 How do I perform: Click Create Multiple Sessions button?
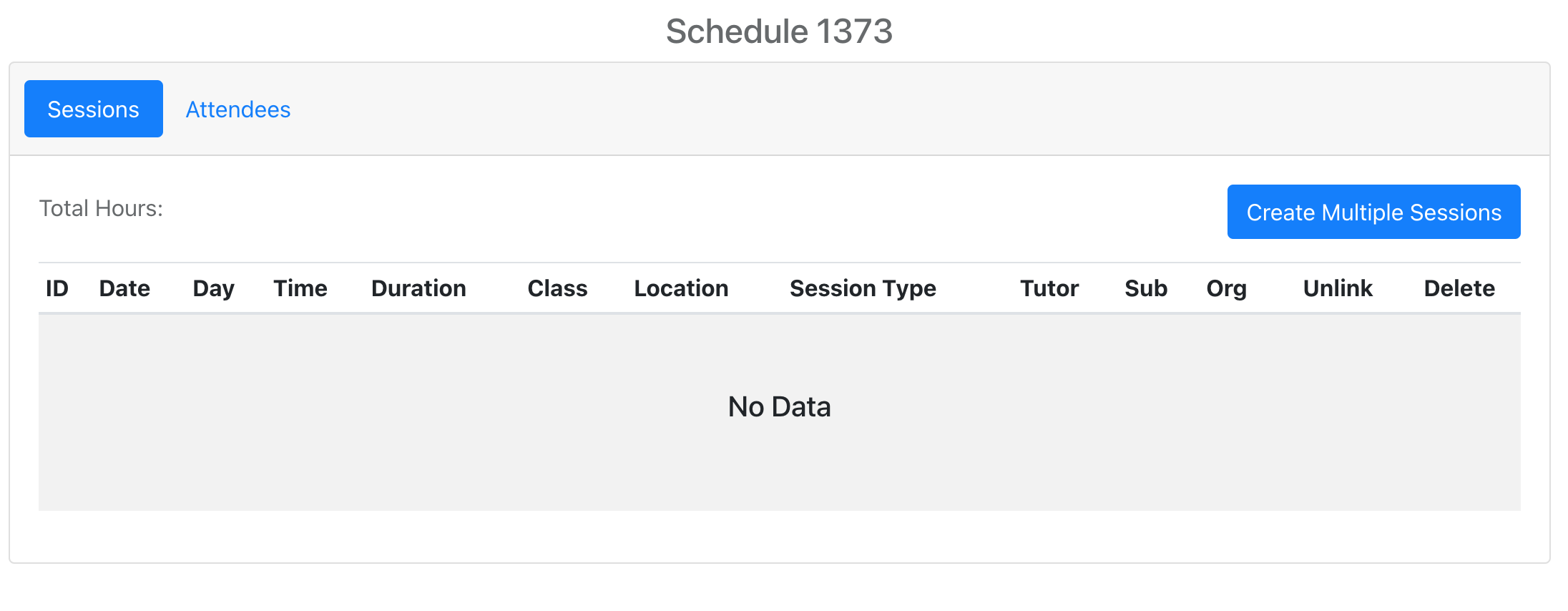[x=1373, y=212]
